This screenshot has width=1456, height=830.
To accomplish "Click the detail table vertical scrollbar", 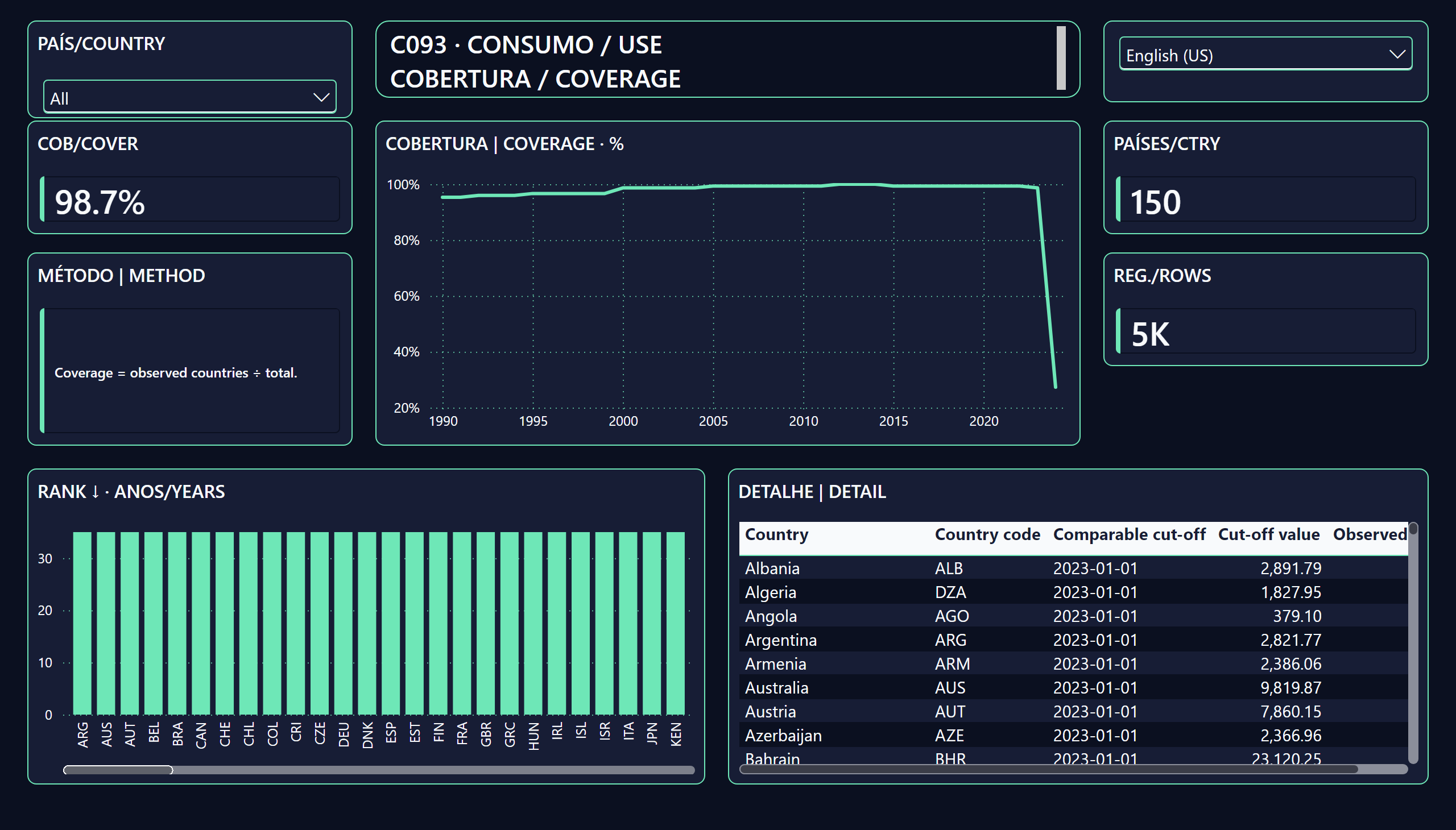I will (x=1413, y=642).
